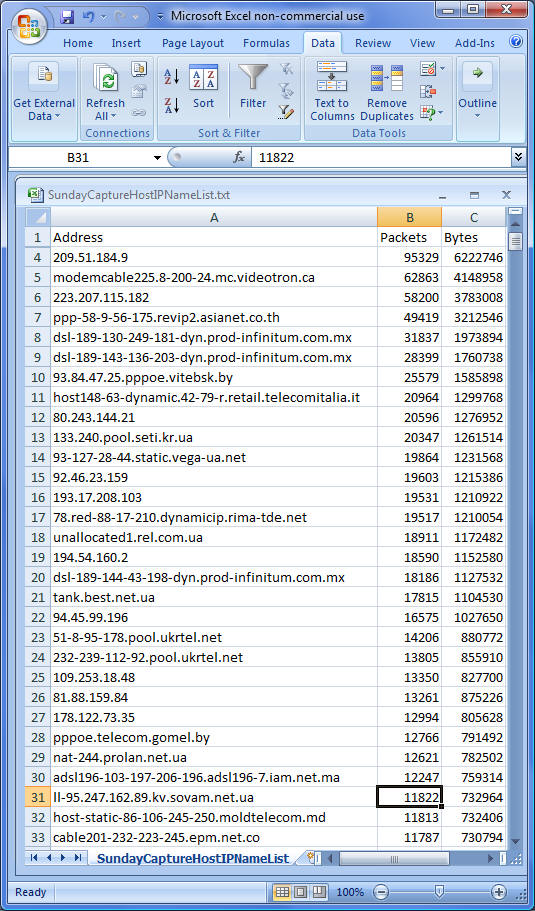Click the Sort Z to A icon
The height and width of the screenshot is (911, 535).
pos(171,105)
